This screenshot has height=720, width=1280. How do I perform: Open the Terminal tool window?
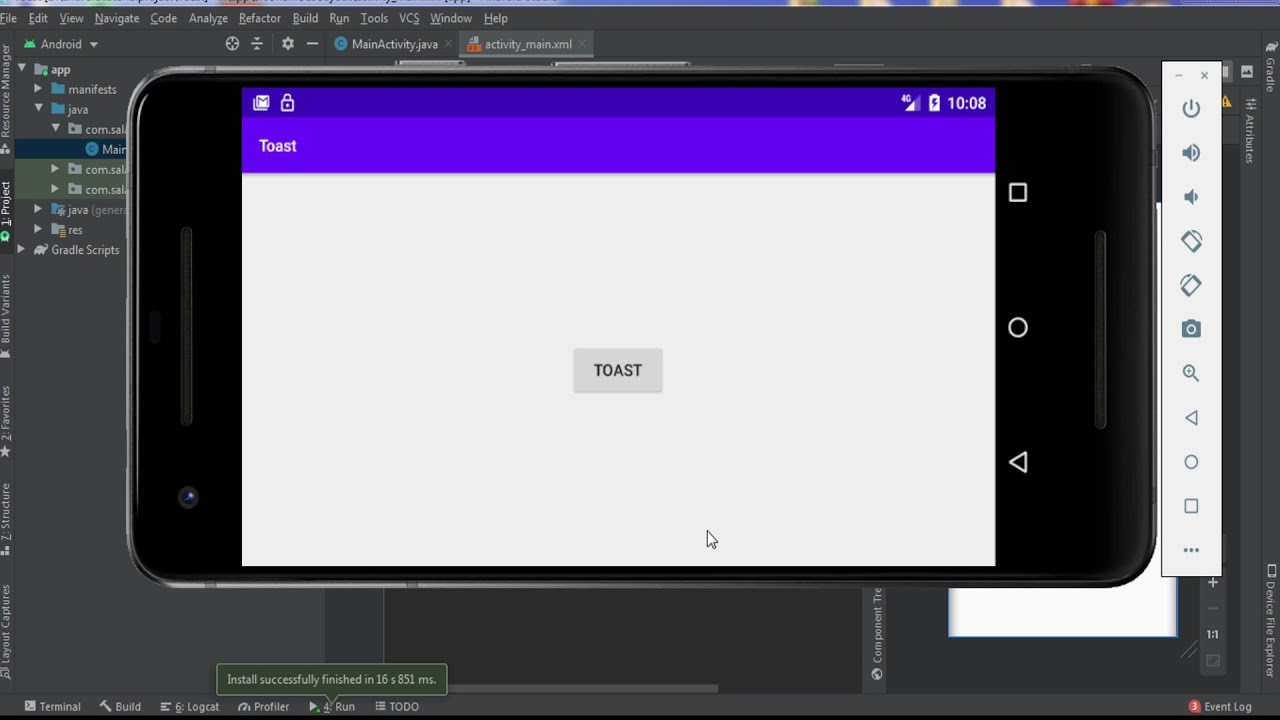(52, 706)
